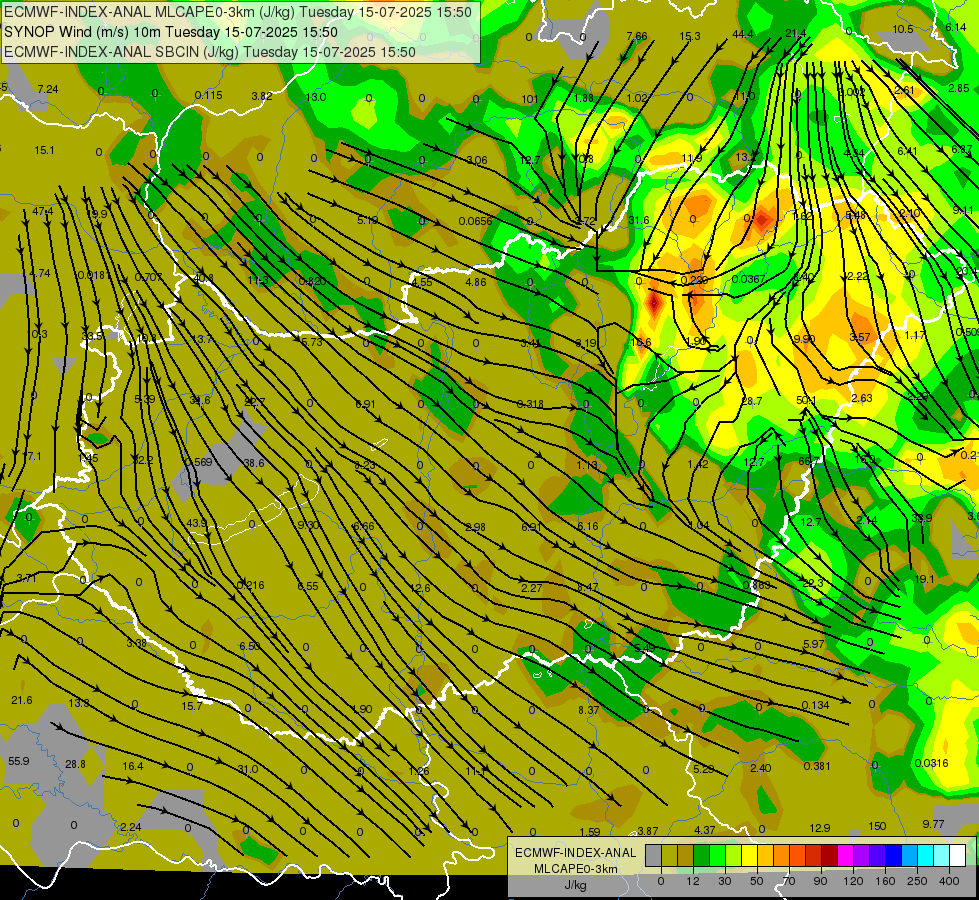Click the J/kg unit label in legend
The width and height of the screenshot is (979, 900).
tap(575, 885)
